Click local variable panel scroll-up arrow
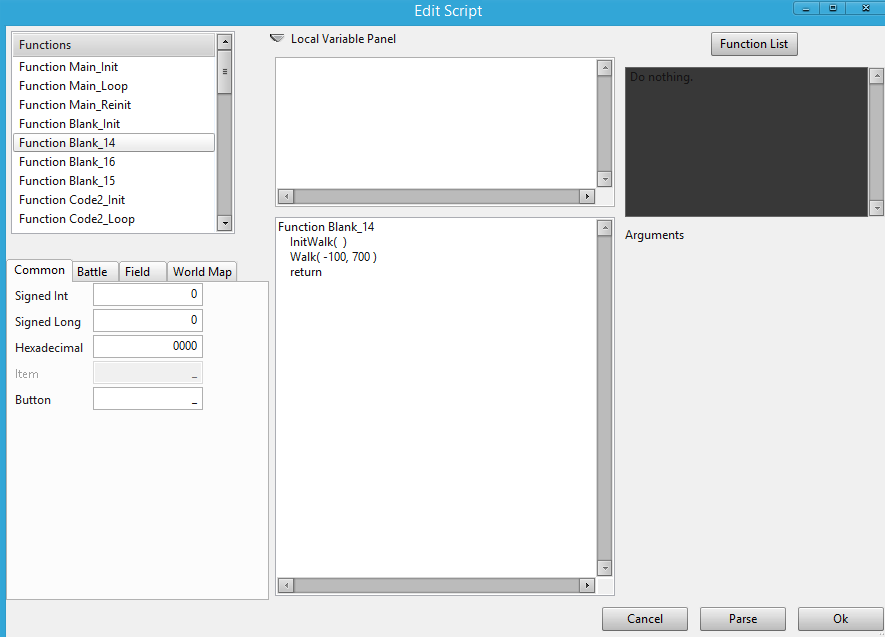 (x=604, y=68)
